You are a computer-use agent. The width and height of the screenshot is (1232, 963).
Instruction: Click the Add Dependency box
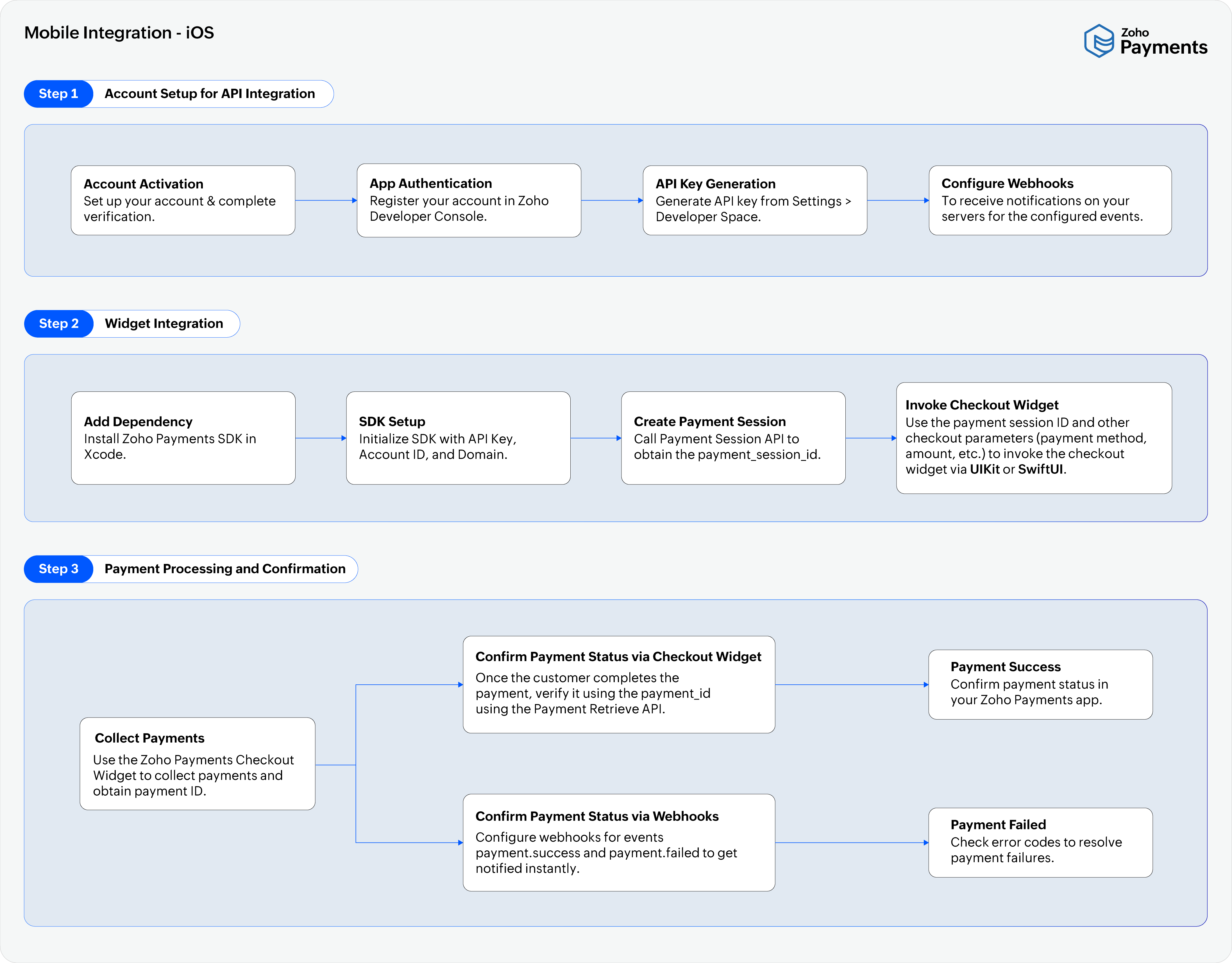(x=183, y=438)
